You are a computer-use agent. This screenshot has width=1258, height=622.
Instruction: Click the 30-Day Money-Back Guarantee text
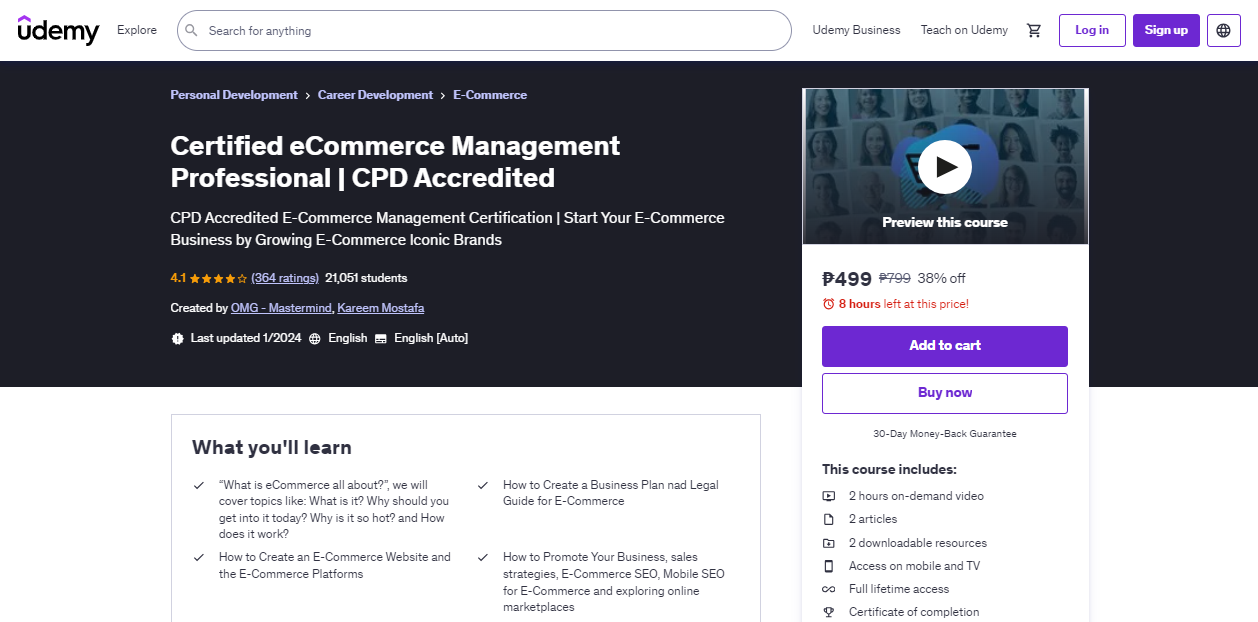(x=945, y=434)
